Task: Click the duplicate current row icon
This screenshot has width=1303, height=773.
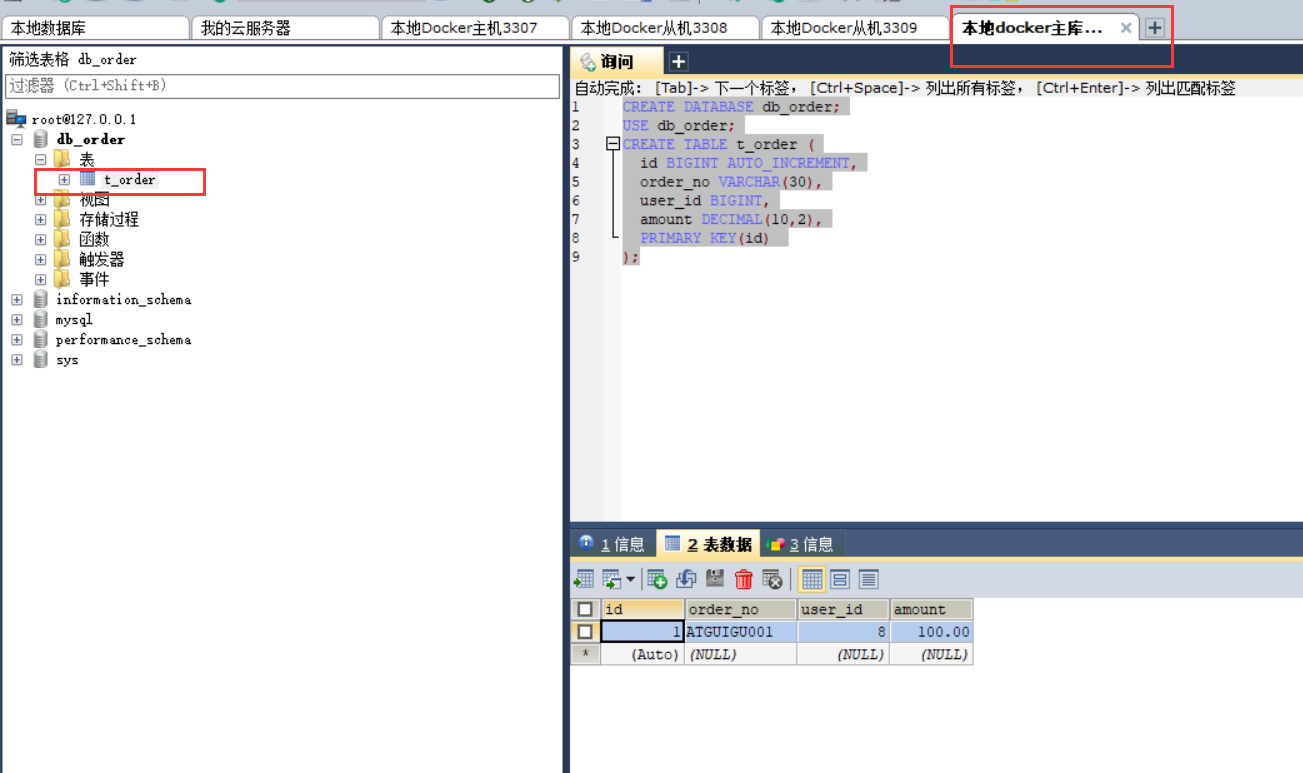Action: pyautogui.click(x=686, y=579)
